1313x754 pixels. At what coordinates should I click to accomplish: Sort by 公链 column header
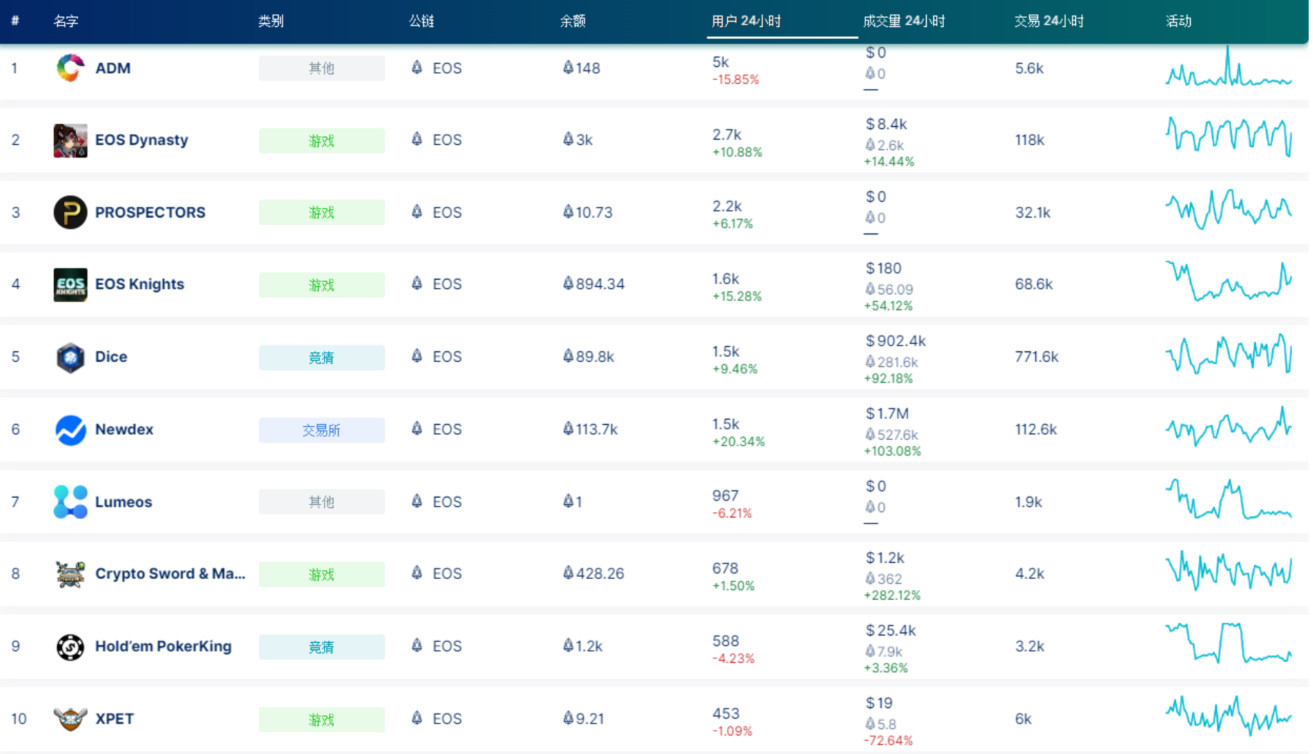(x=421, y=21)
